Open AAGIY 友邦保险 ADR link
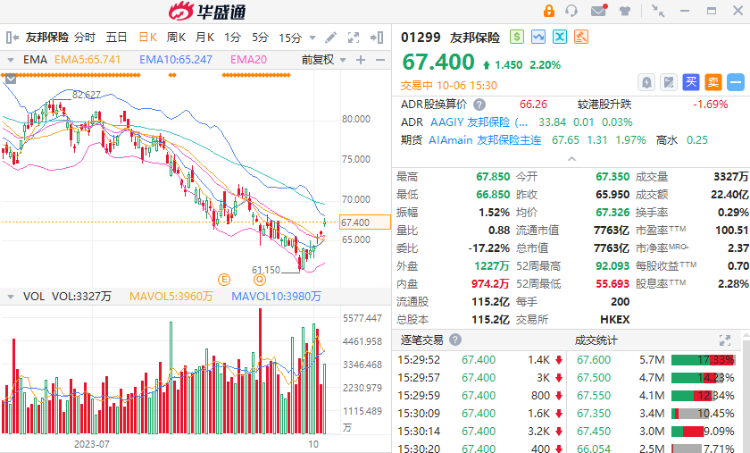Viewport: 750px width, 453px height. [479, 122]
